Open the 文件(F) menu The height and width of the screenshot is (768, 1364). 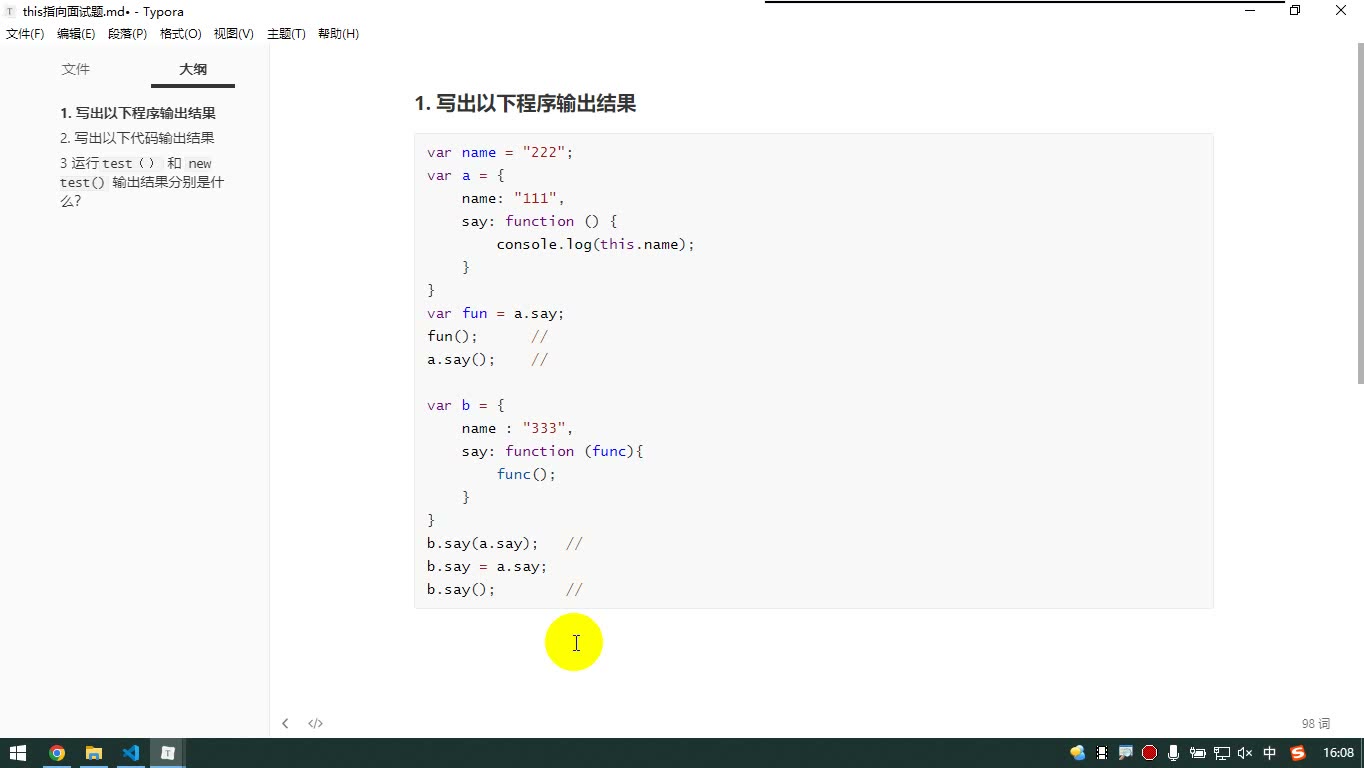(x=25, y=34)
